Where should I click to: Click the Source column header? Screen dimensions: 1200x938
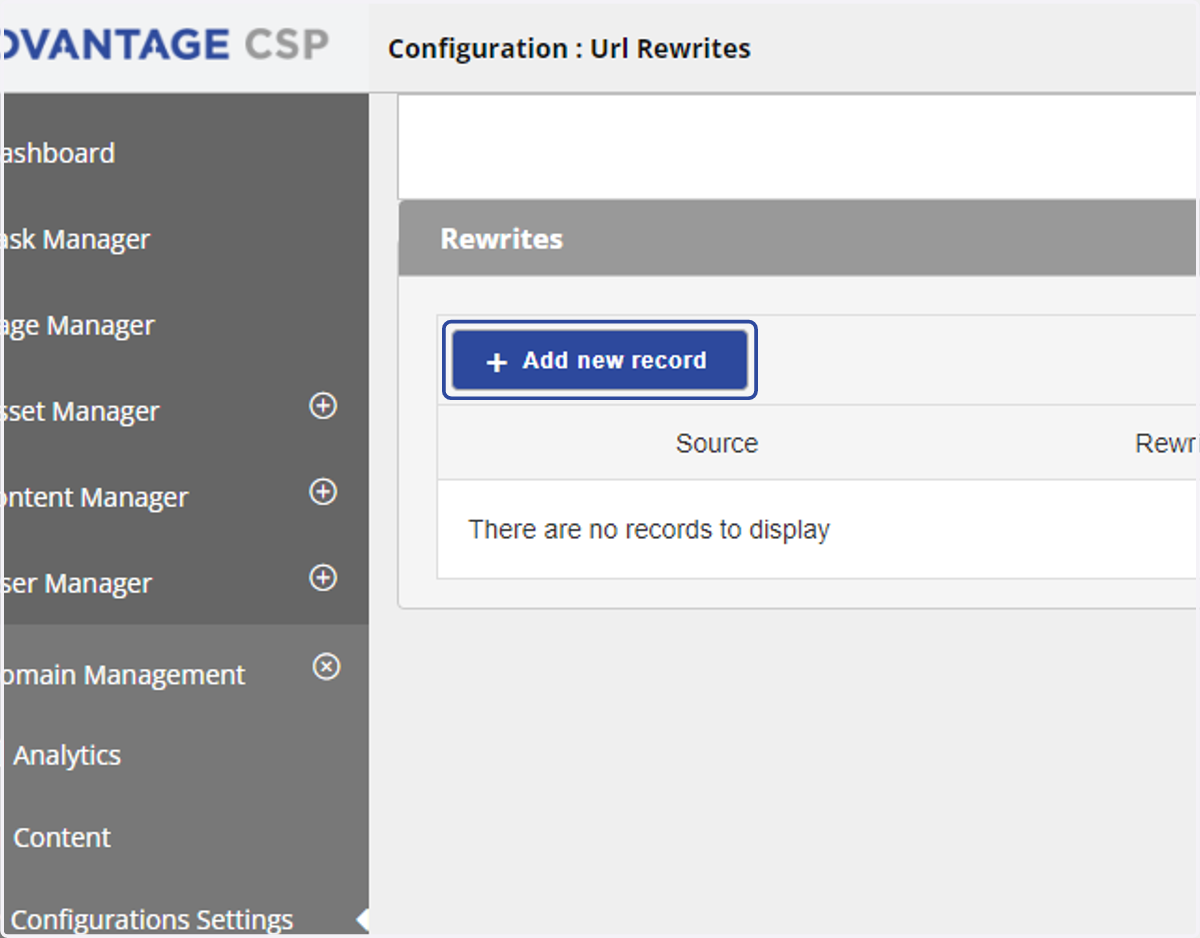[717, 443]
